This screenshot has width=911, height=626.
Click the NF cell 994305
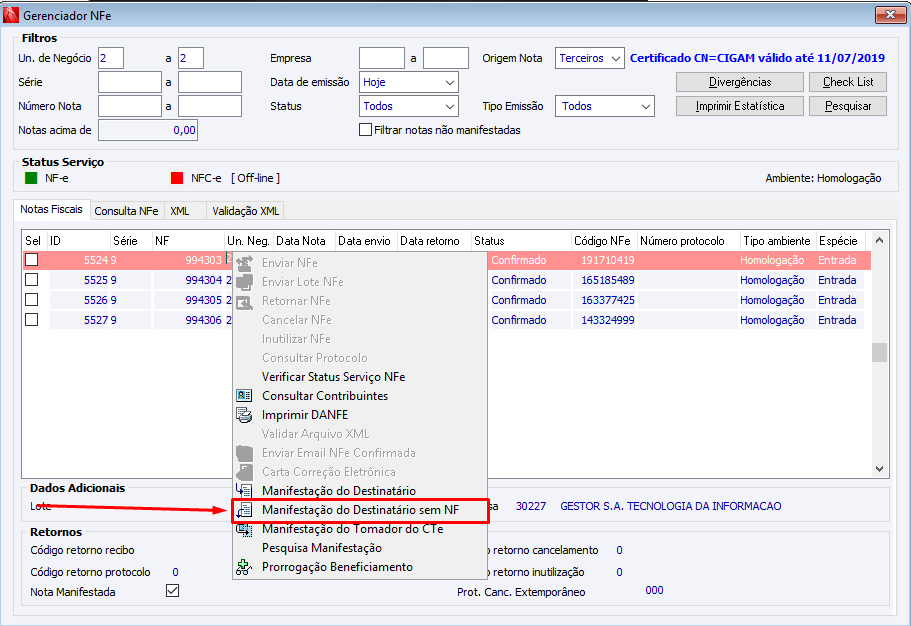point(188,300)
